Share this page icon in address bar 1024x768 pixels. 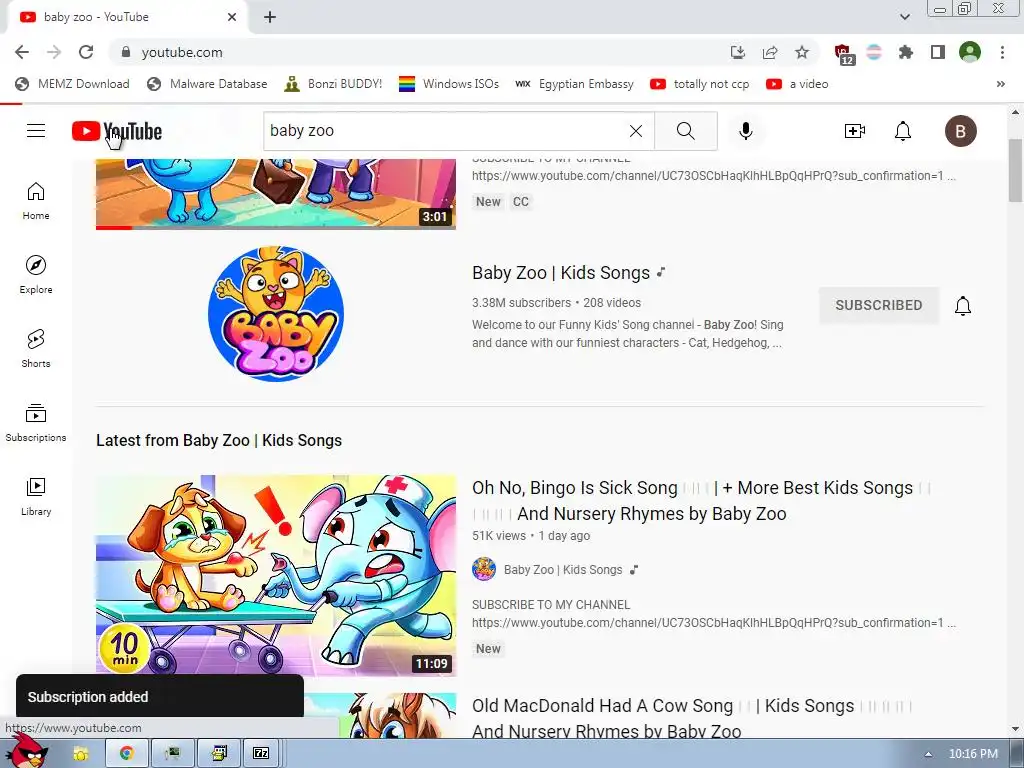click(x=770, y=52)
